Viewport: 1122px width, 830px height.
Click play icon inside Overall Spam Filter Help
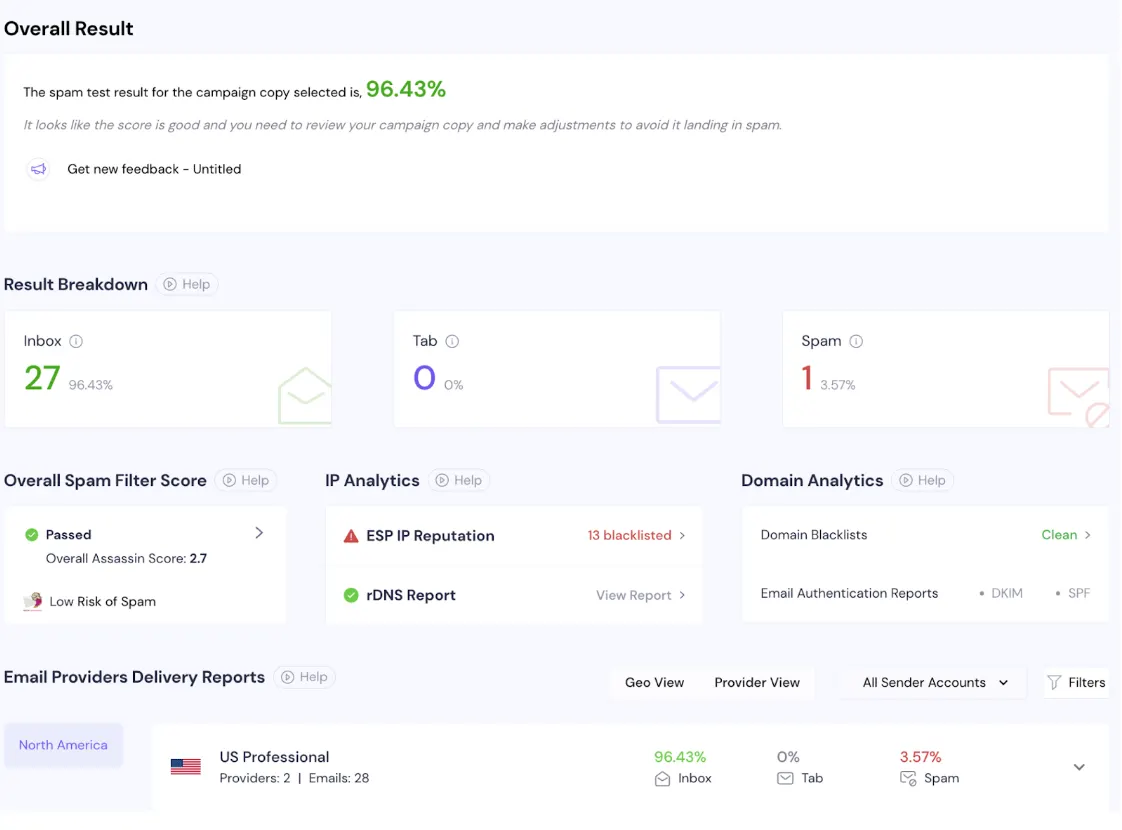click(229, 480)
